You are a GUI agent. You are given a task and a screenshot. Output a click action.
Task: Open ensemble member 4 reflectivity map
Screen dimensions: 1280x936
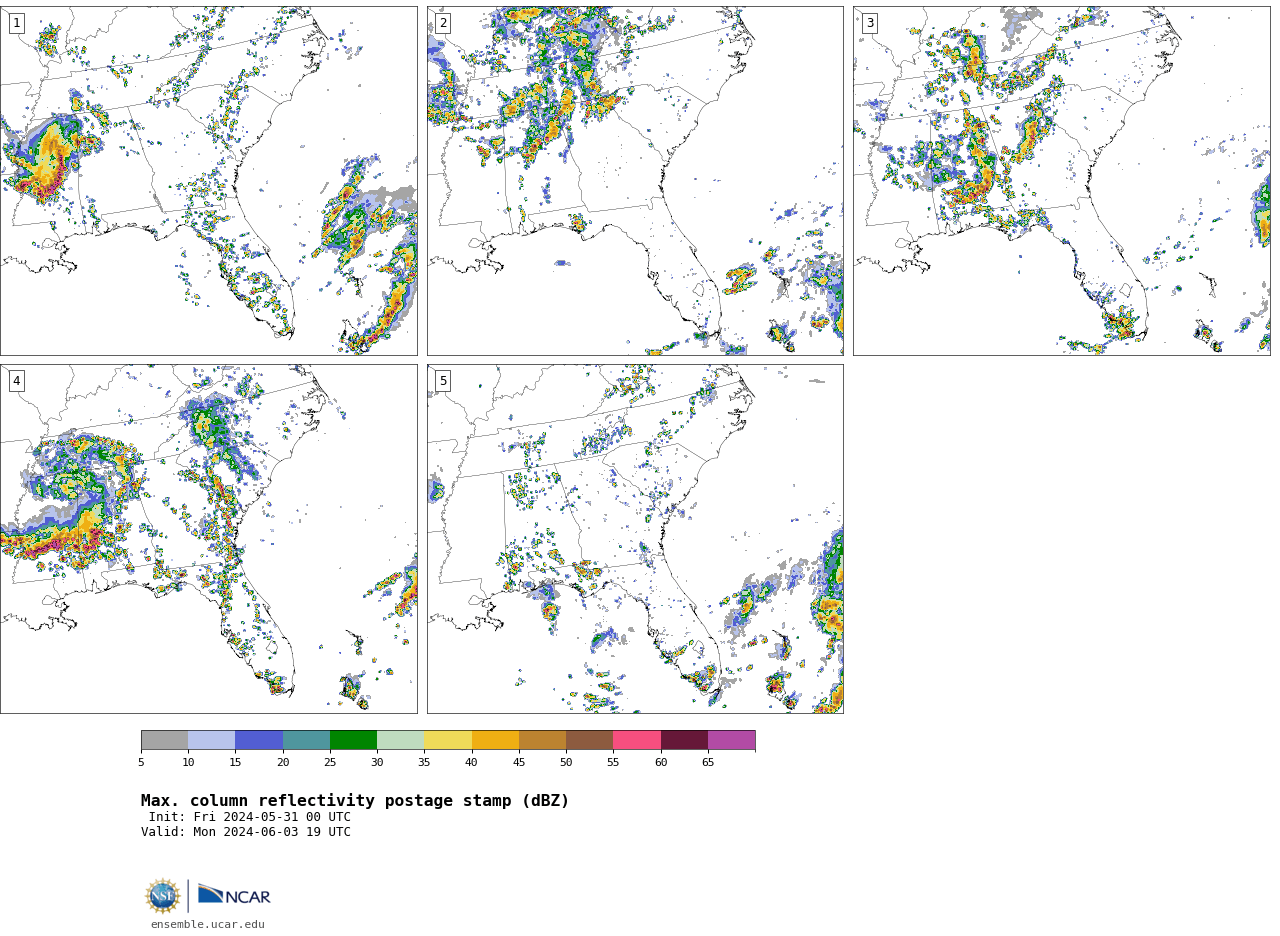(x=208, y=539)
